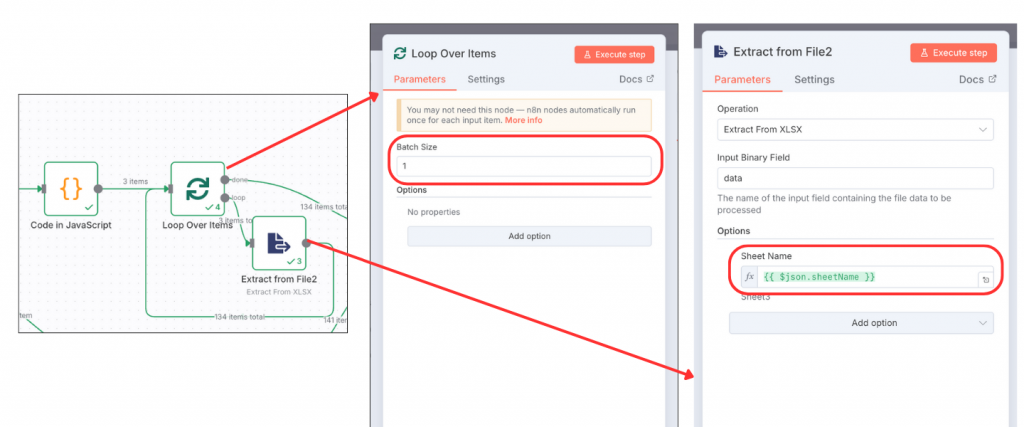Viewport: 1024px width, 427px height.
Task: Click the '3 items' connection label
Action: (x=135, y=182)
